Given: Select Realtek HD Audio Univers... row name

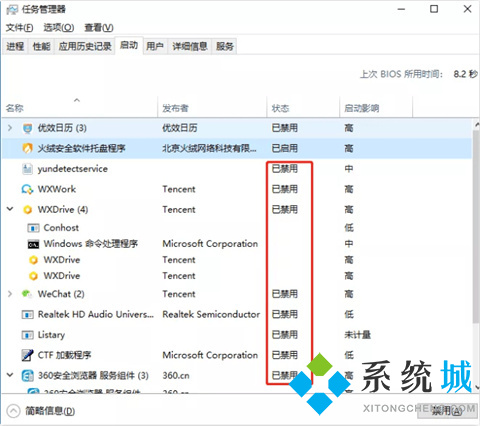Looking at the screenshot, I should click(x=96, y=314).
